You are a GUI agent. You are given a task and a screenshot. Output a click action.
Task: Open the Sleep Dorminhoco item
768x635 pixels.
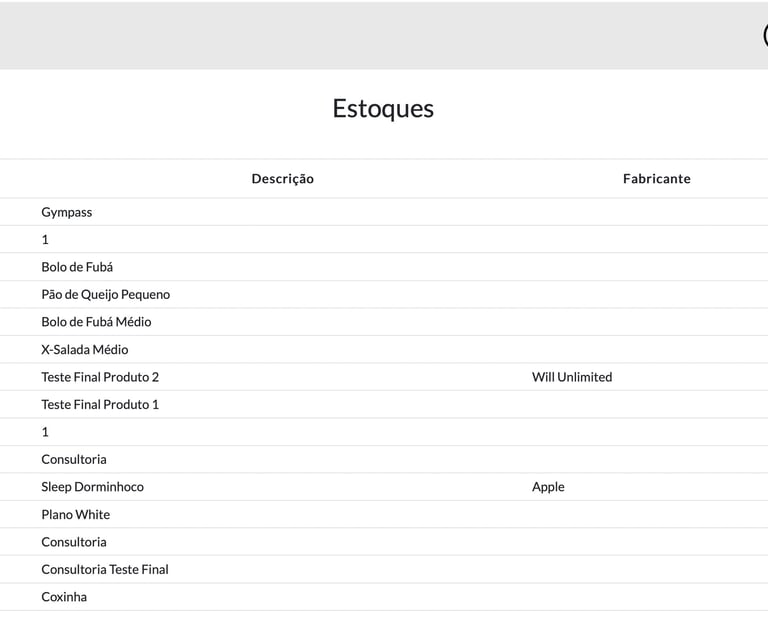pyautogui.click(x=93, y=487)
